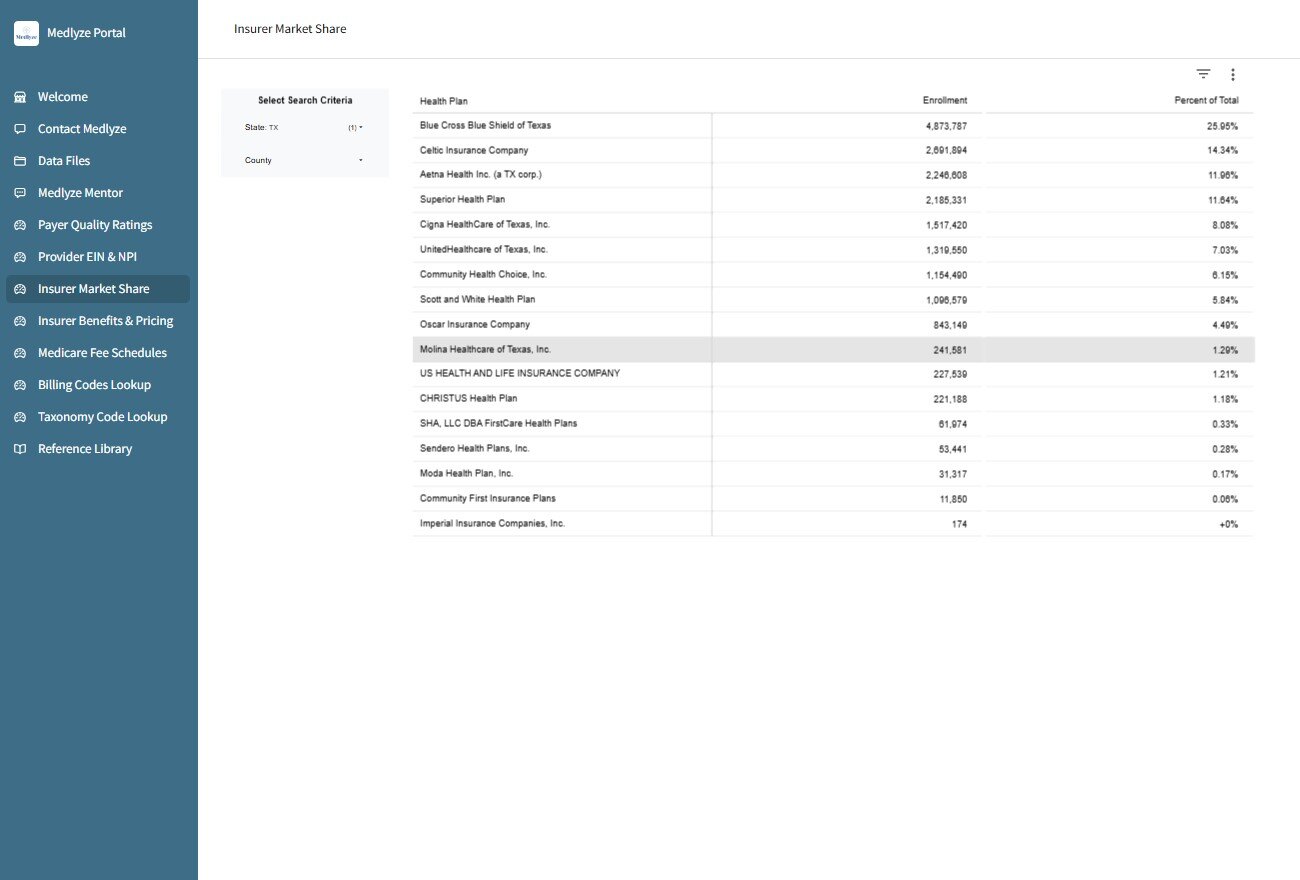Screen dimensions: 1300x880
Task: Click the Medlyze Mentor message icon
Action: pos(19,193)
